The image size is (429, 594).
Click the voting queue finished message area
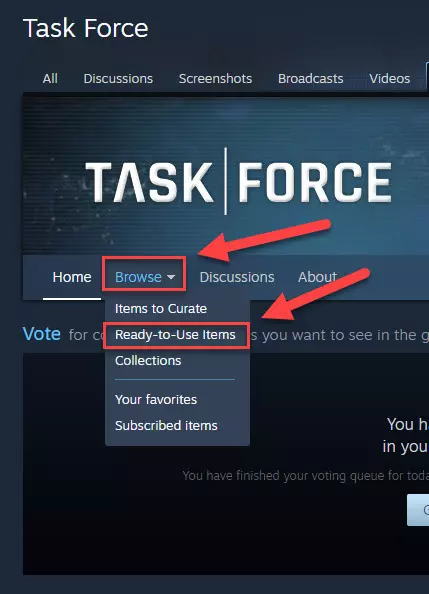point(305,476)
